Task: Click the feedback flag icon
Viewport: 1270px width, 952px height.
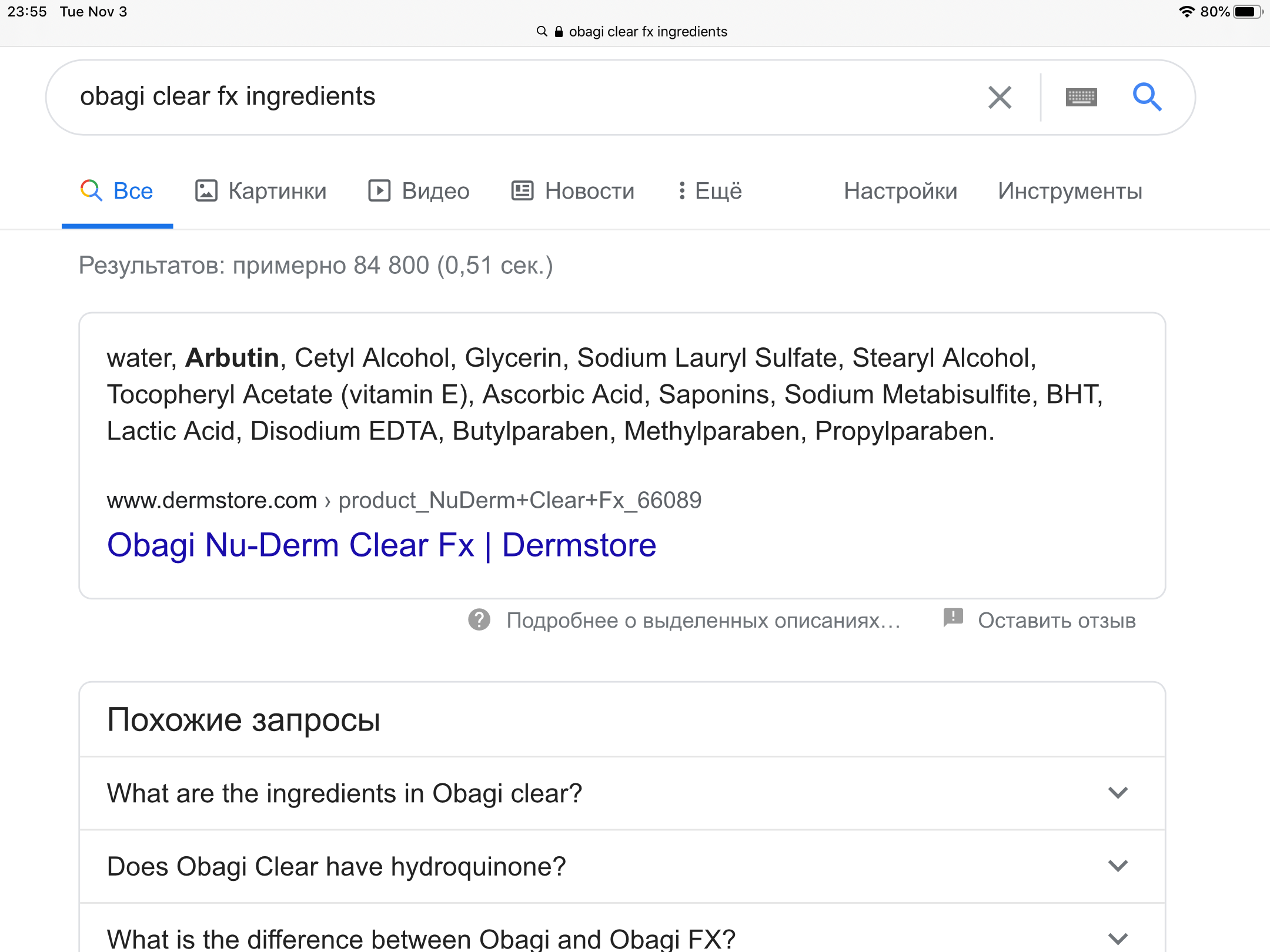Action: point(952,618)
